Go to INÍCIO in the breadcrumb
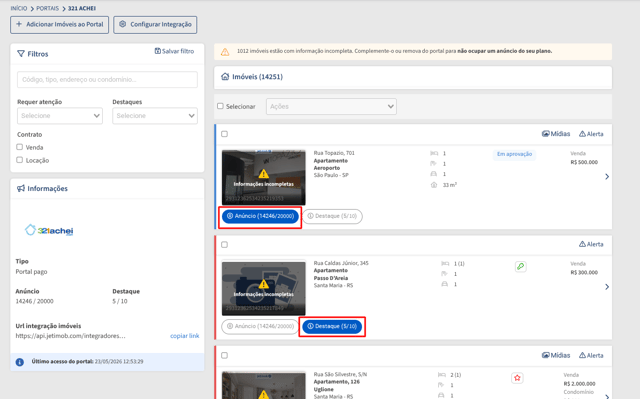 [19, 8]
